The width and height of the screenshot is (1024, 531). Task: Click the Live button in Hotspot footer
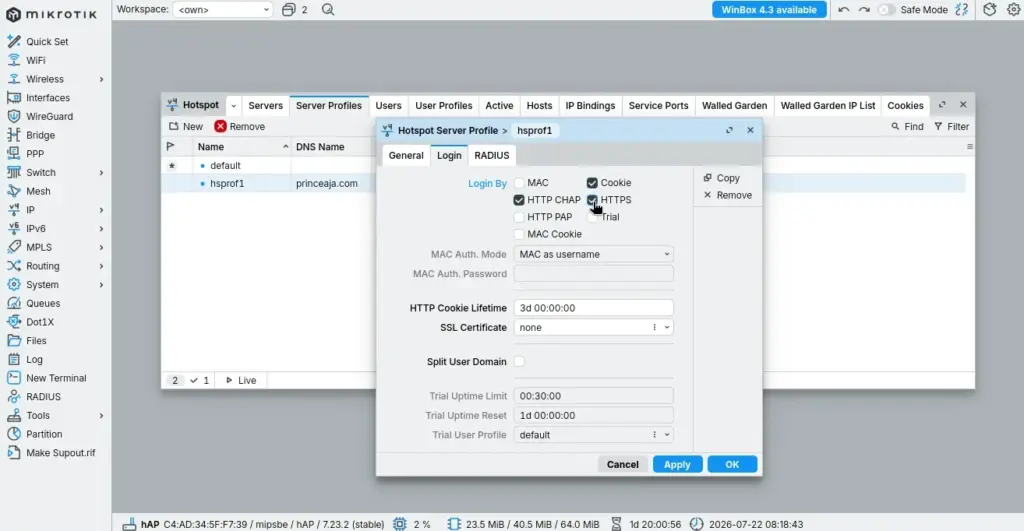241,380
